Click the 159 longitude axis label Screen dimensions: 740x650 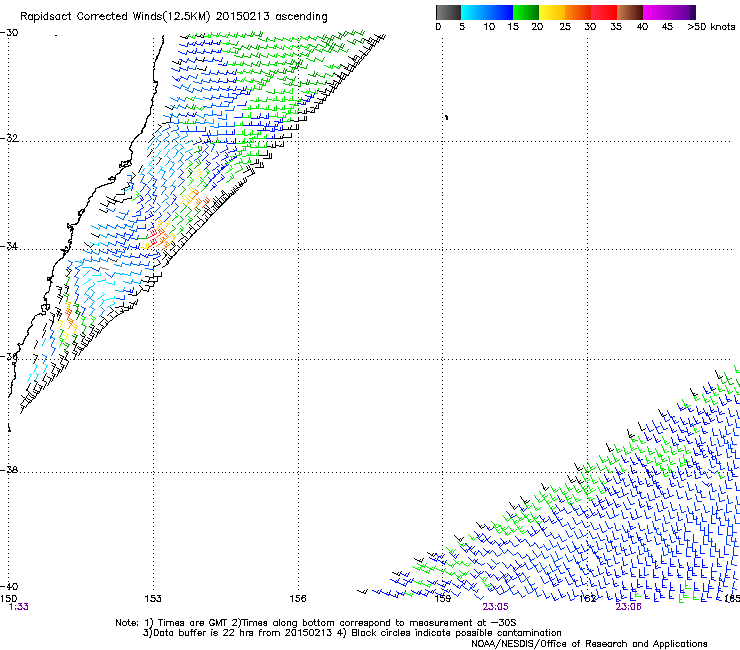[x=443, y=599]
